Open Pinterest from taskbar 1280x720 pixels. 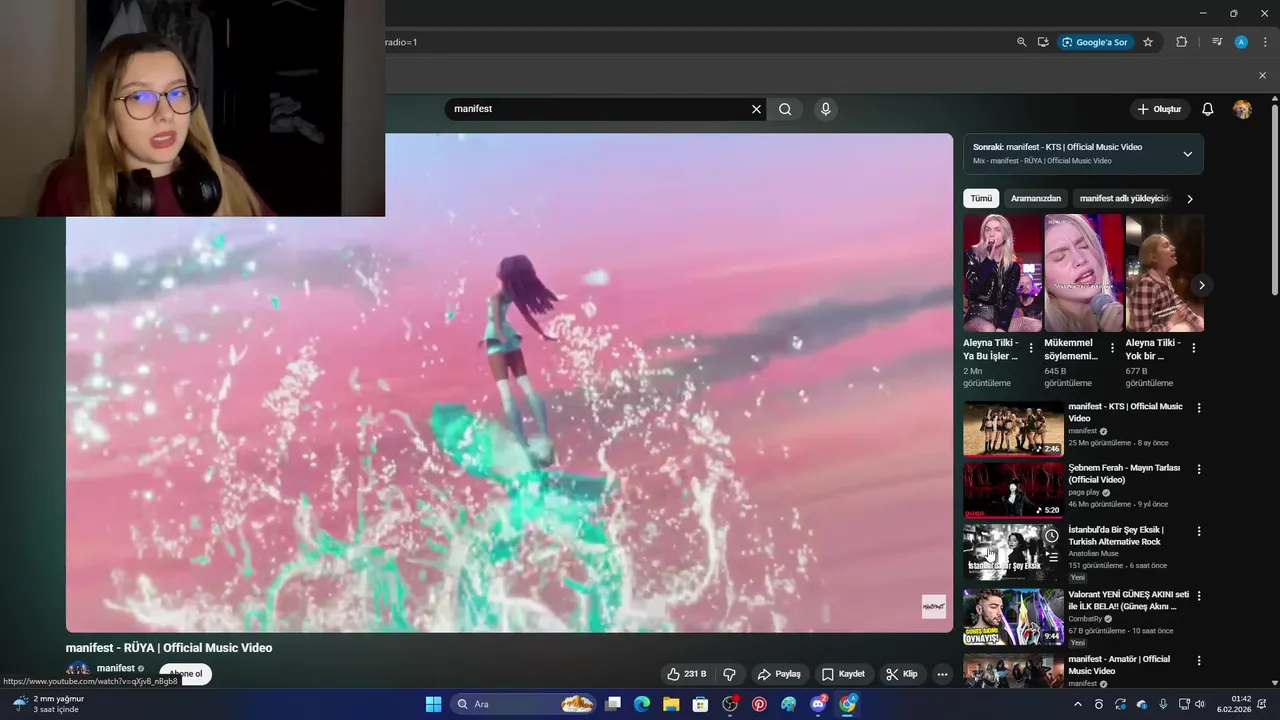point(759,704)
